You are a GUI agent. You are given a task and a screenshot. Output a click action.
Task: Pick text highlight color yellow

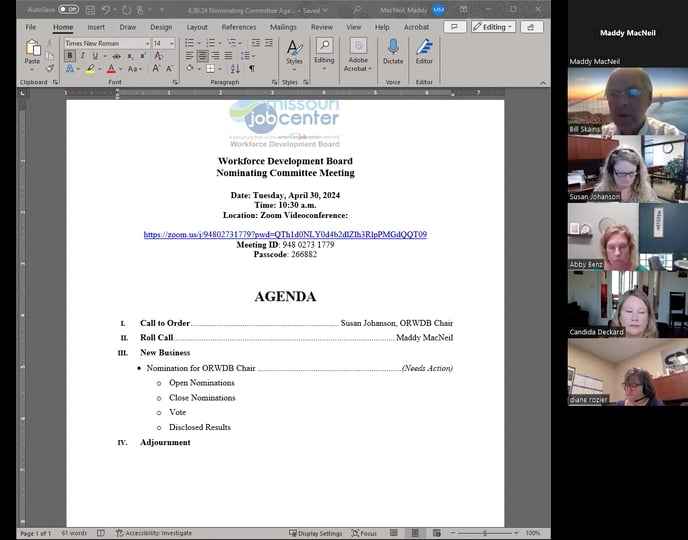coord(90,69)
